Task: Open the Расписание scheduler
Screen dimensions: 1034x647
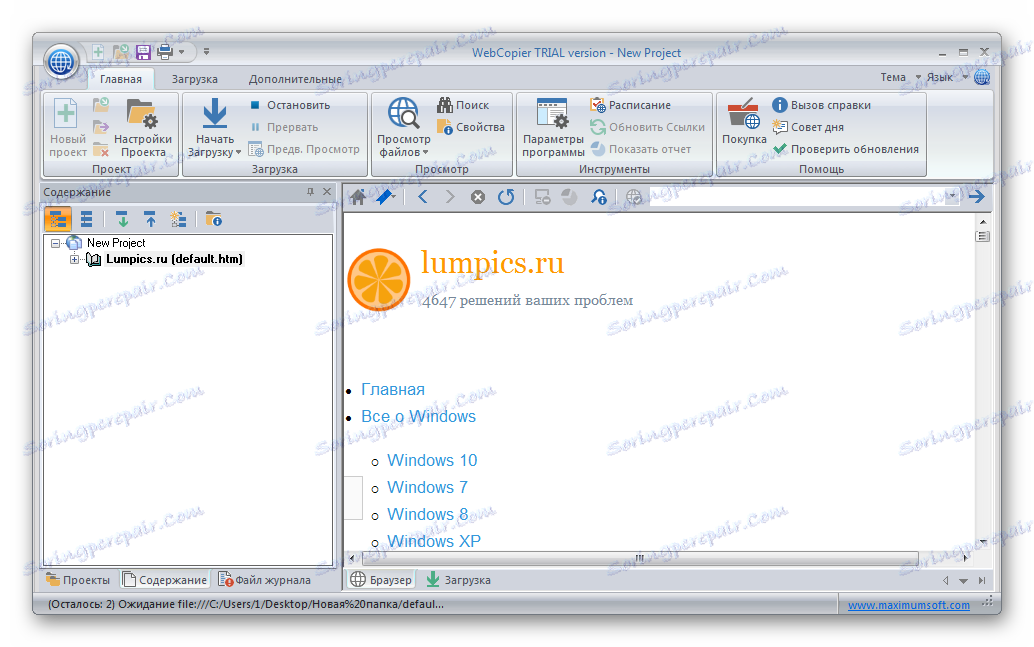Action: tap(630, 105)
